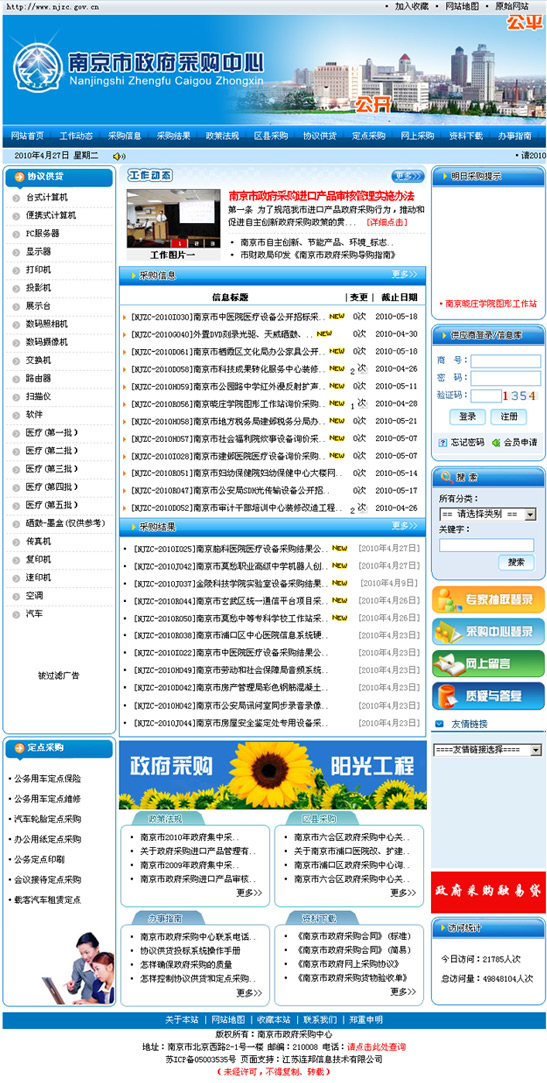Click the speaker icon beside the date
Screen dimensions: 547x1083
click(118, 156)
